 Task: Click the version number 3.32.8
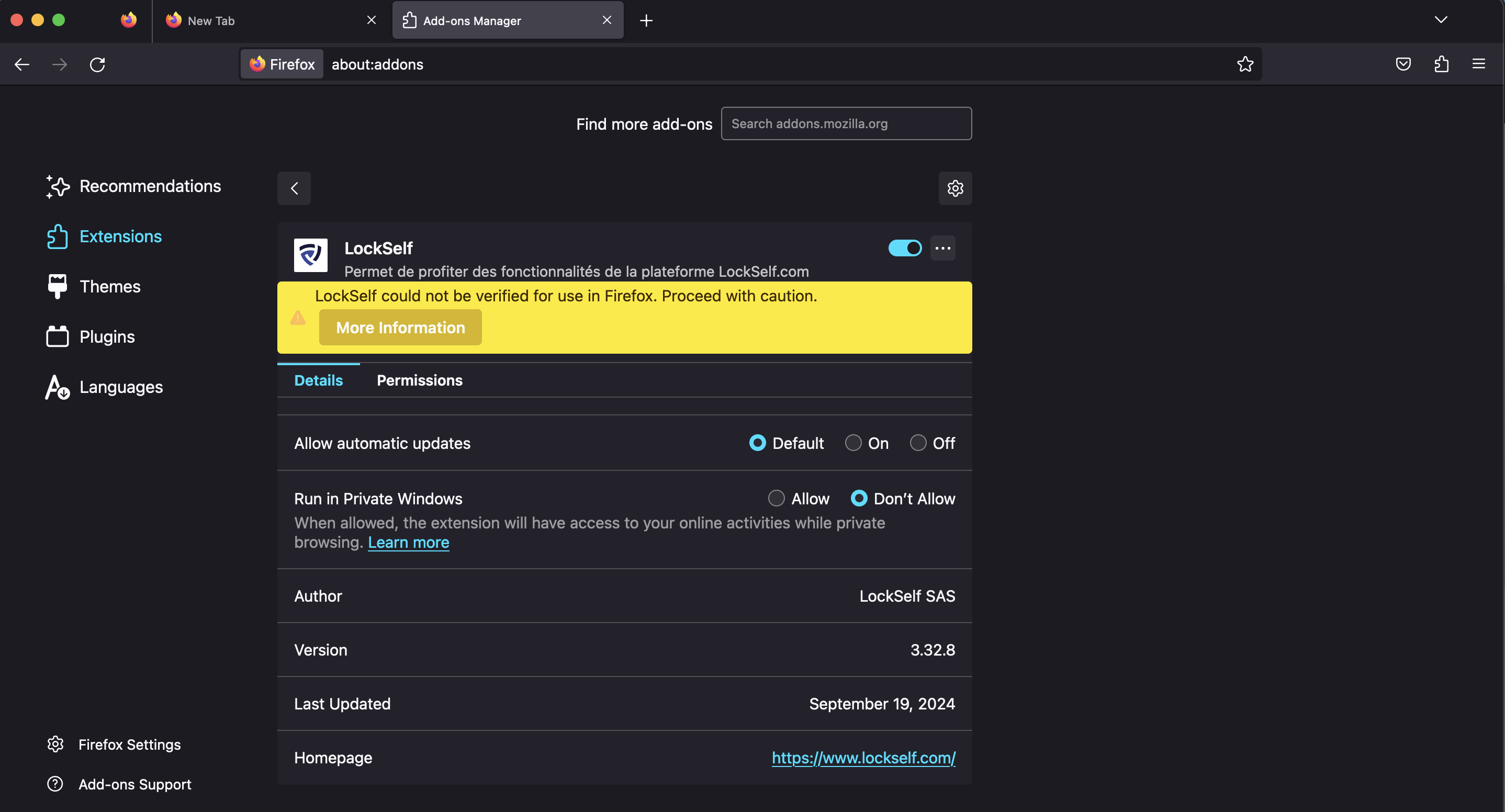933,650
